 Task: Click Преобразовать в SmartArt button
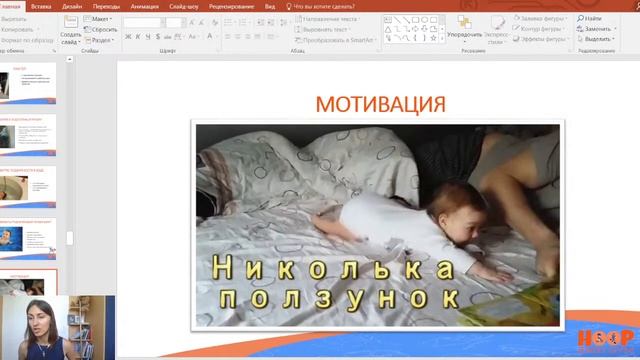[x=336, y=40]
